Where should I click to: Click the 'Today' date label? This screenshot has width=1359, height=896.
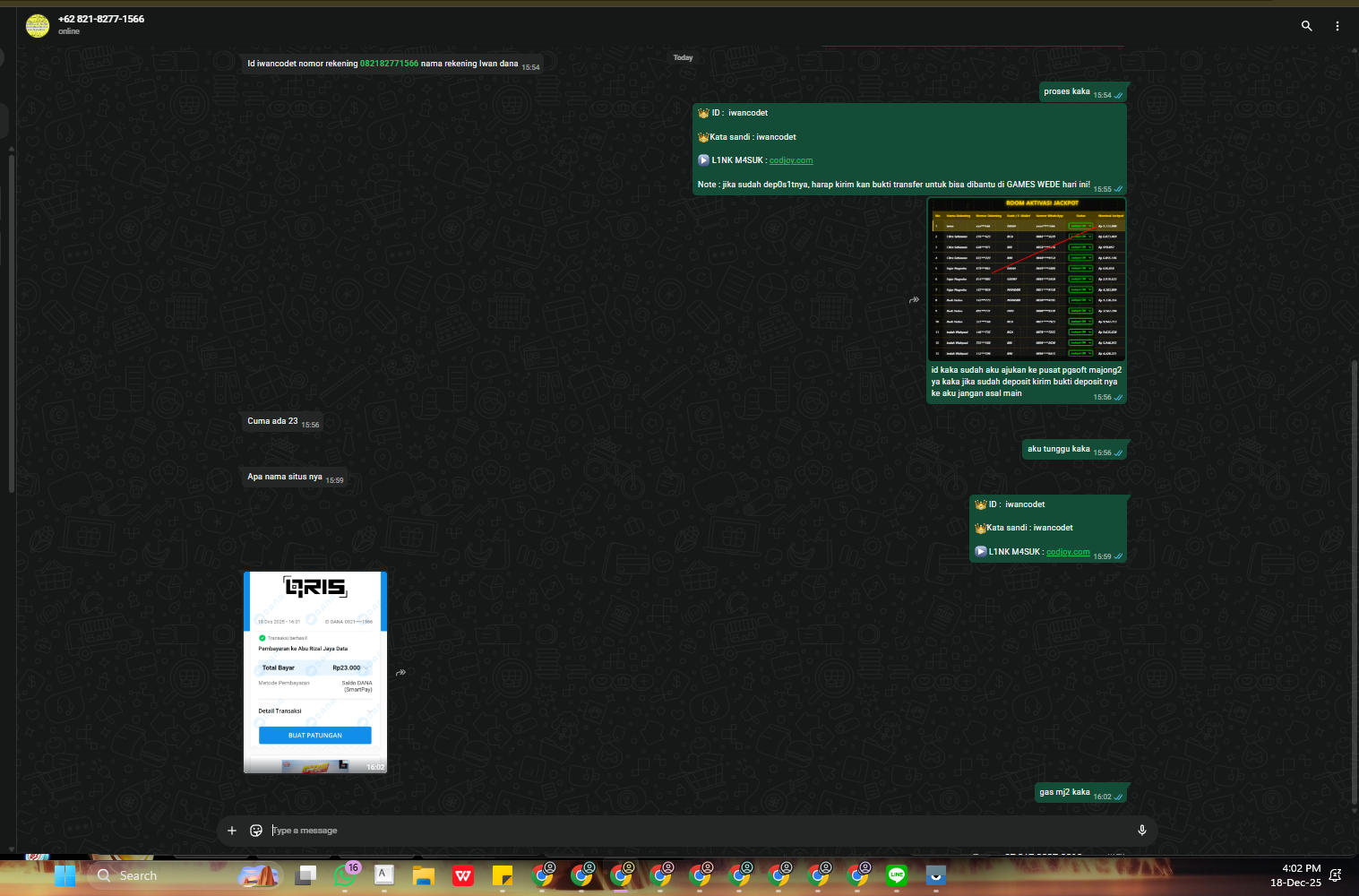(x=684, y=57)
